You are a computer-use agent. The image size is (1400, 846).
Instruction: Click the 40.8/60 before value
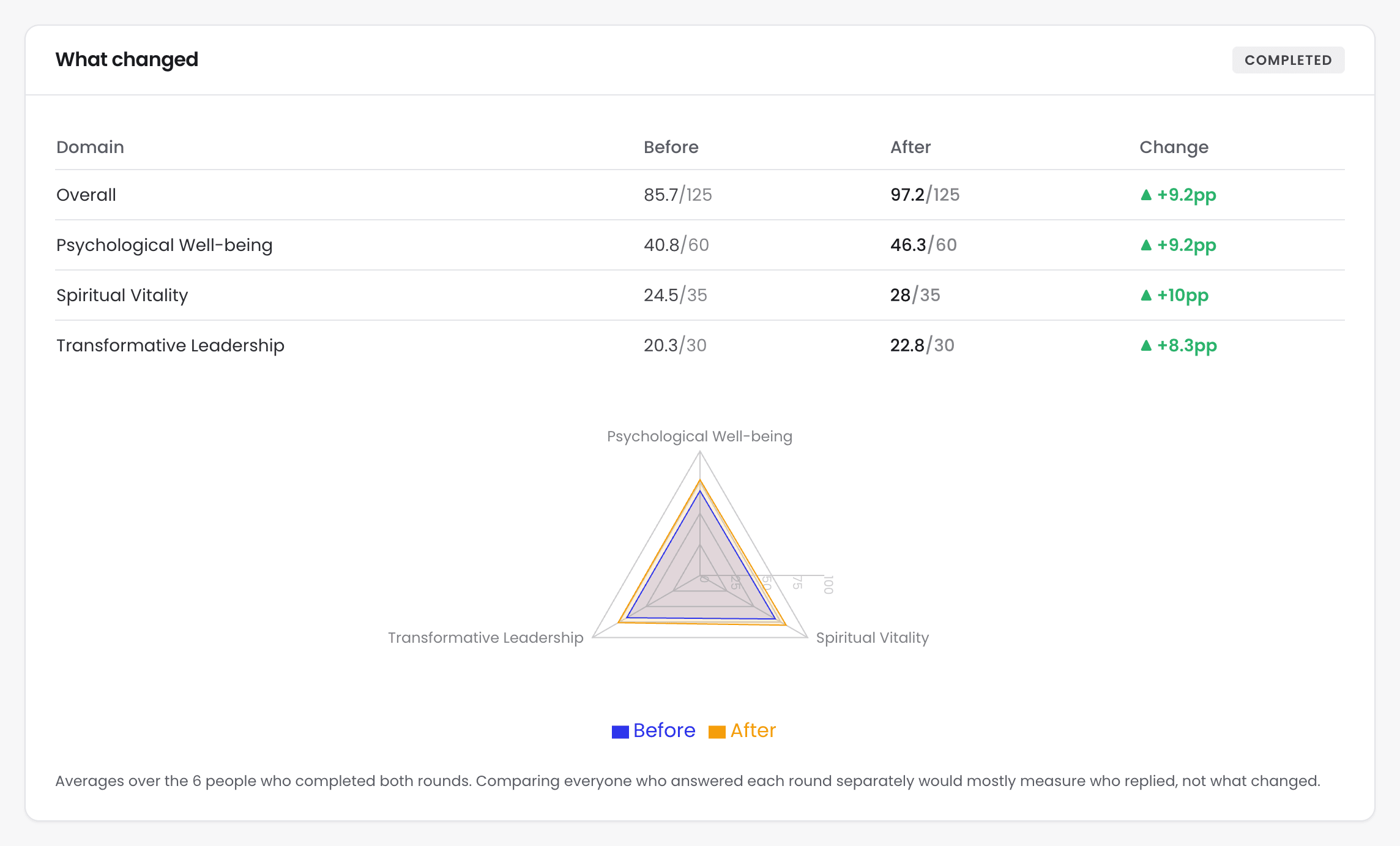click(x=676, y=245)
